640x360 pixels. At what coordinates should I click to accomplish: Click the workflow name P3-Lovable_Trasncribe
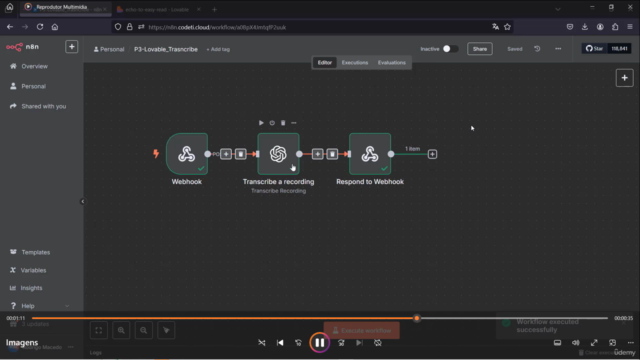[166, 49]
